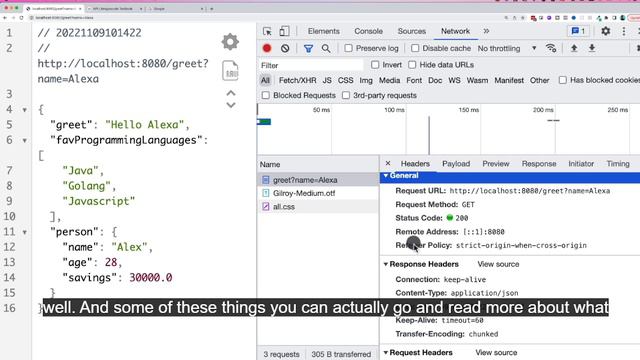Select the Gilroy-Medium.otf request row

(318, 193)
